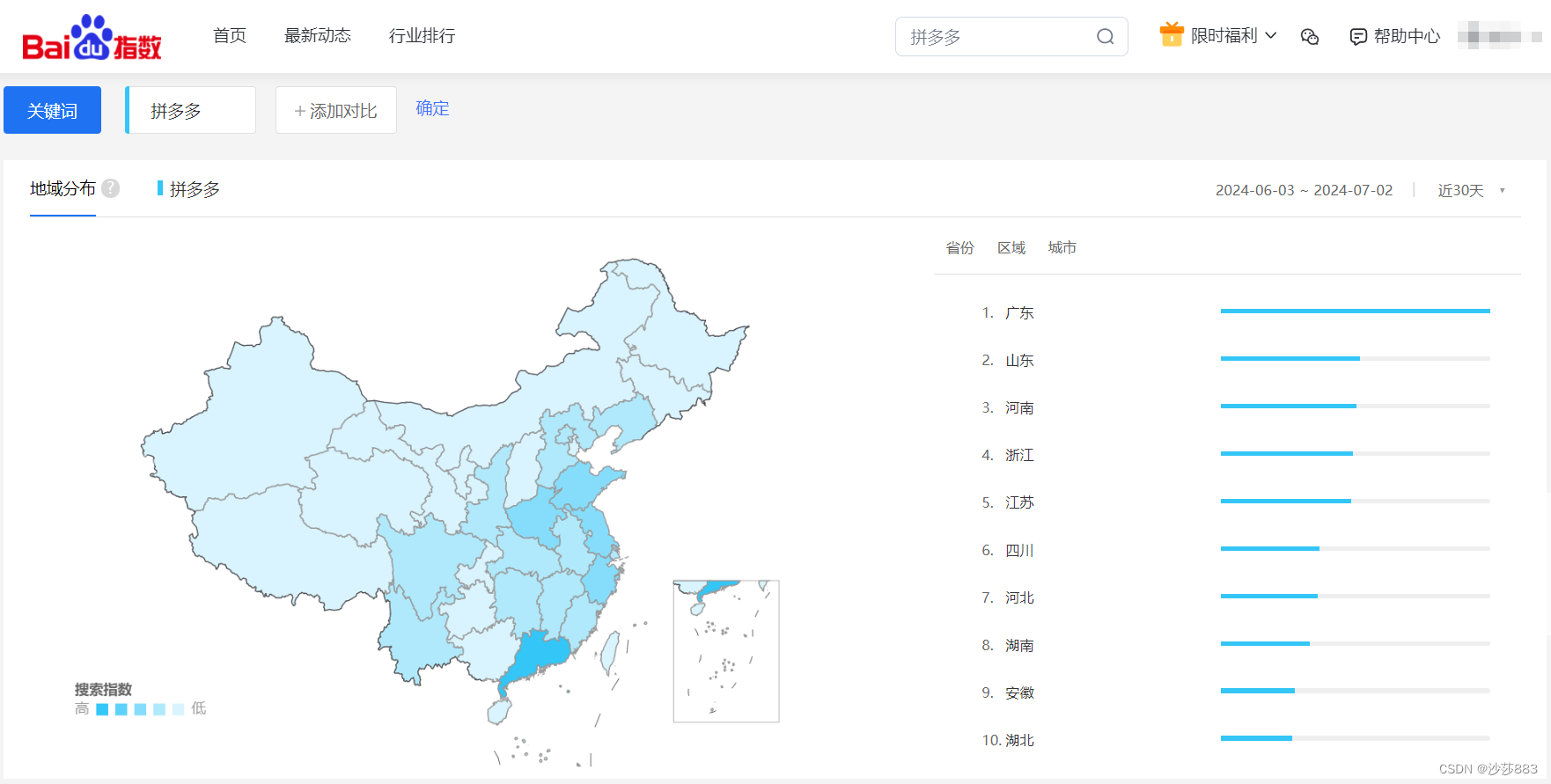Click the 河南 progress bar
This screenshot has width=1551, height=784.
(1355, 406)
